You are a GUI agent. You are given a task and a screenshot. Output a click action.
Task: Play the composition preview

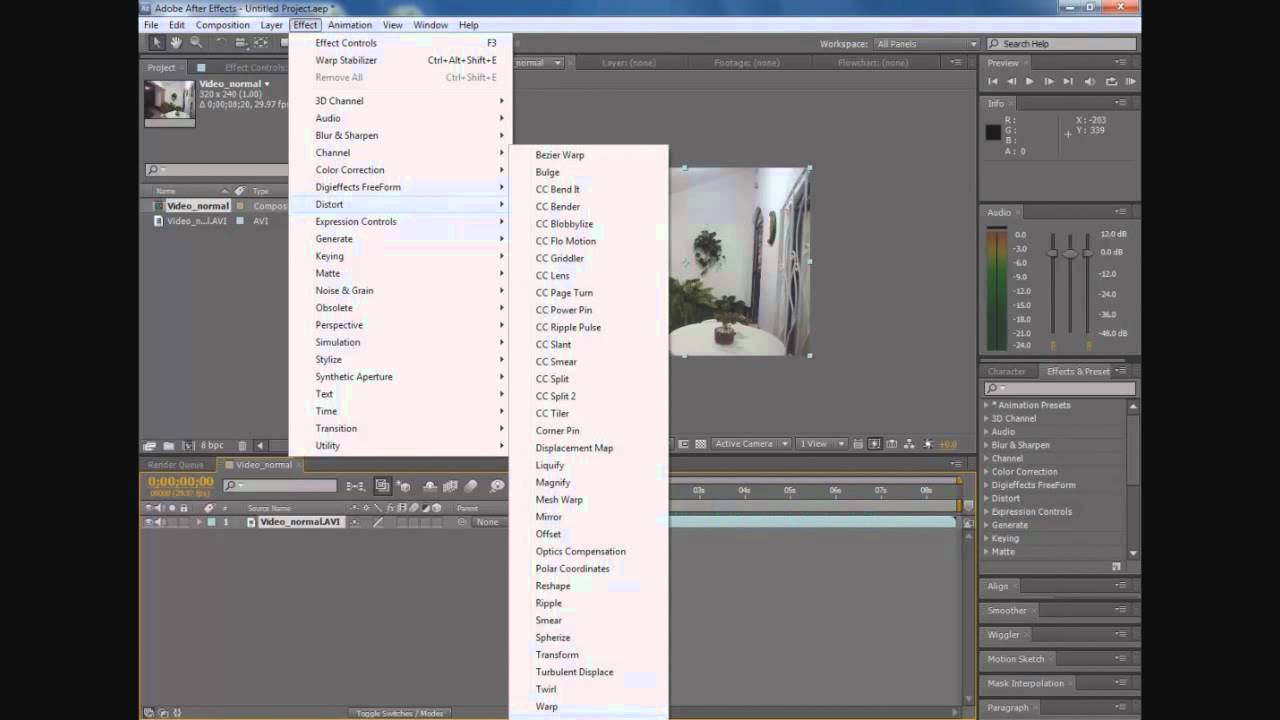click(x=1029, y=81)
